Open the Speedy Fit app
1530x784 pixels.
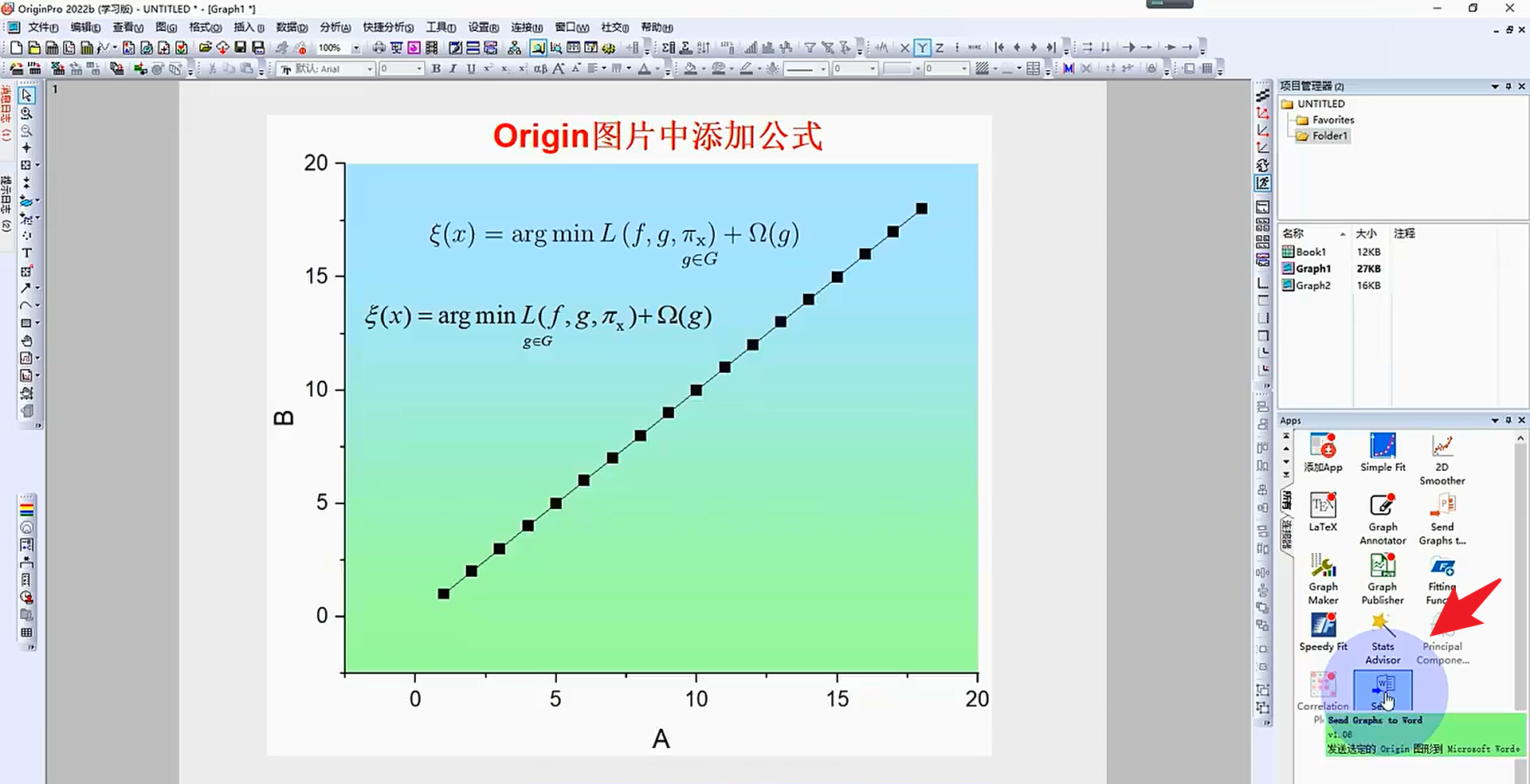(1323, 633)
